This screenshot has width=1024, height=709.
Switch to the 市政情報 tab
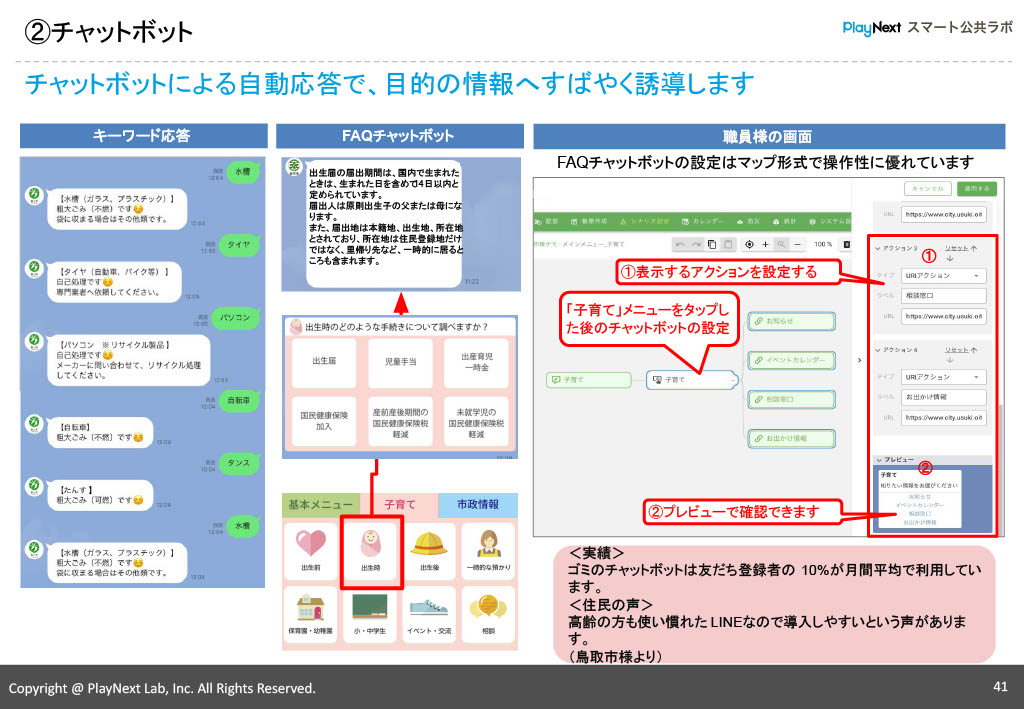click(479, 504)
